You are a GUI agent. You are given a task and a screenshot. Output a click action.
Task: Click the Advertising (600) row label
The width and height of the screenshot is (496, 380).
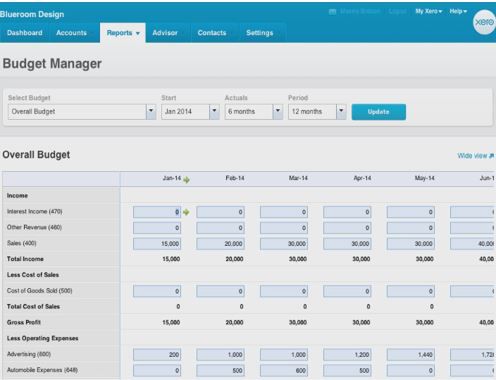(x=29, y=354)
